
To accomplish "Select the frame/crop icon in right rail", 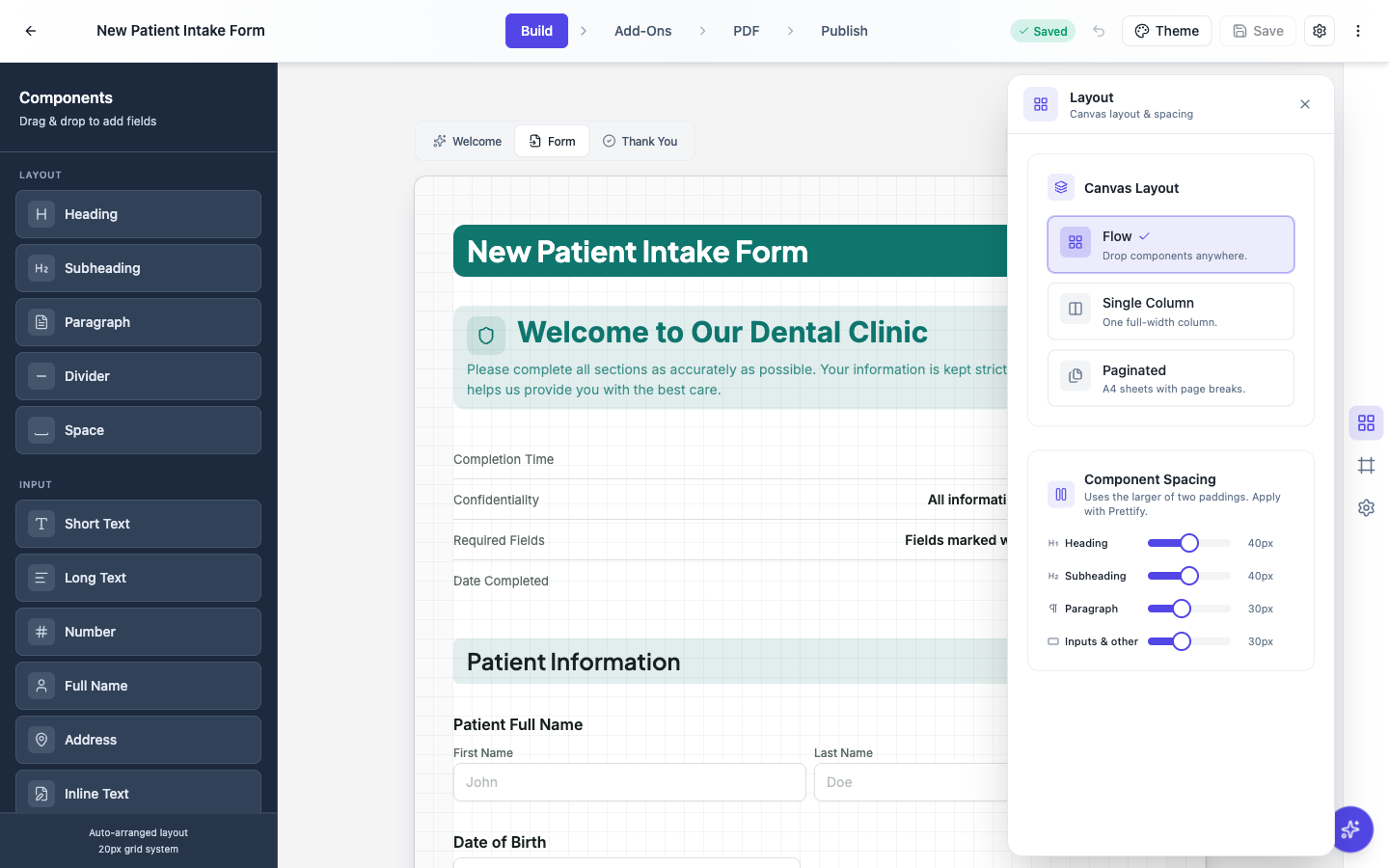I will (1366, 466).
